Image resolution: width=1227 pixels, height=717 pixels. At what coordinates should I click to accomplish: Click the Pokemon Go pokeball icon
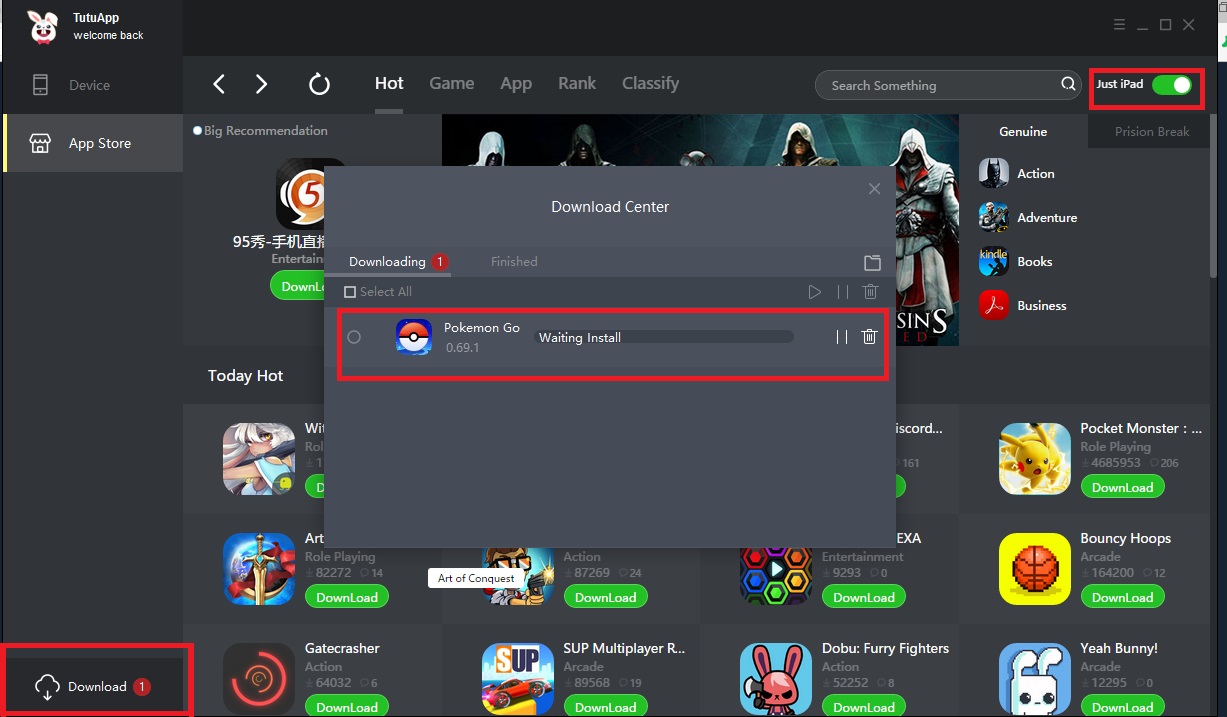(x=414, y=337)
